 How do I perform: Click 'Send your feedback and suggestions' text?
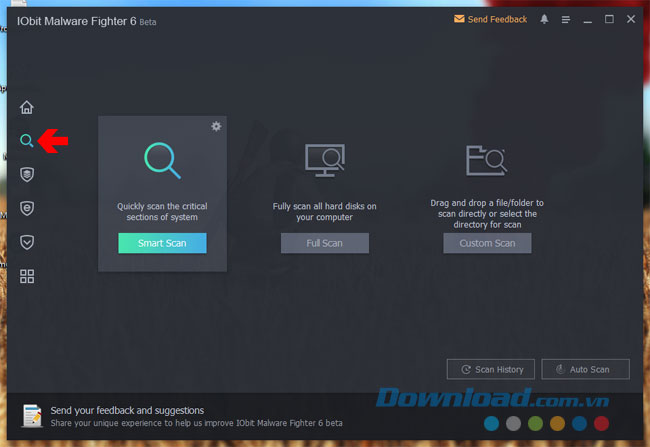click(127, 411)
